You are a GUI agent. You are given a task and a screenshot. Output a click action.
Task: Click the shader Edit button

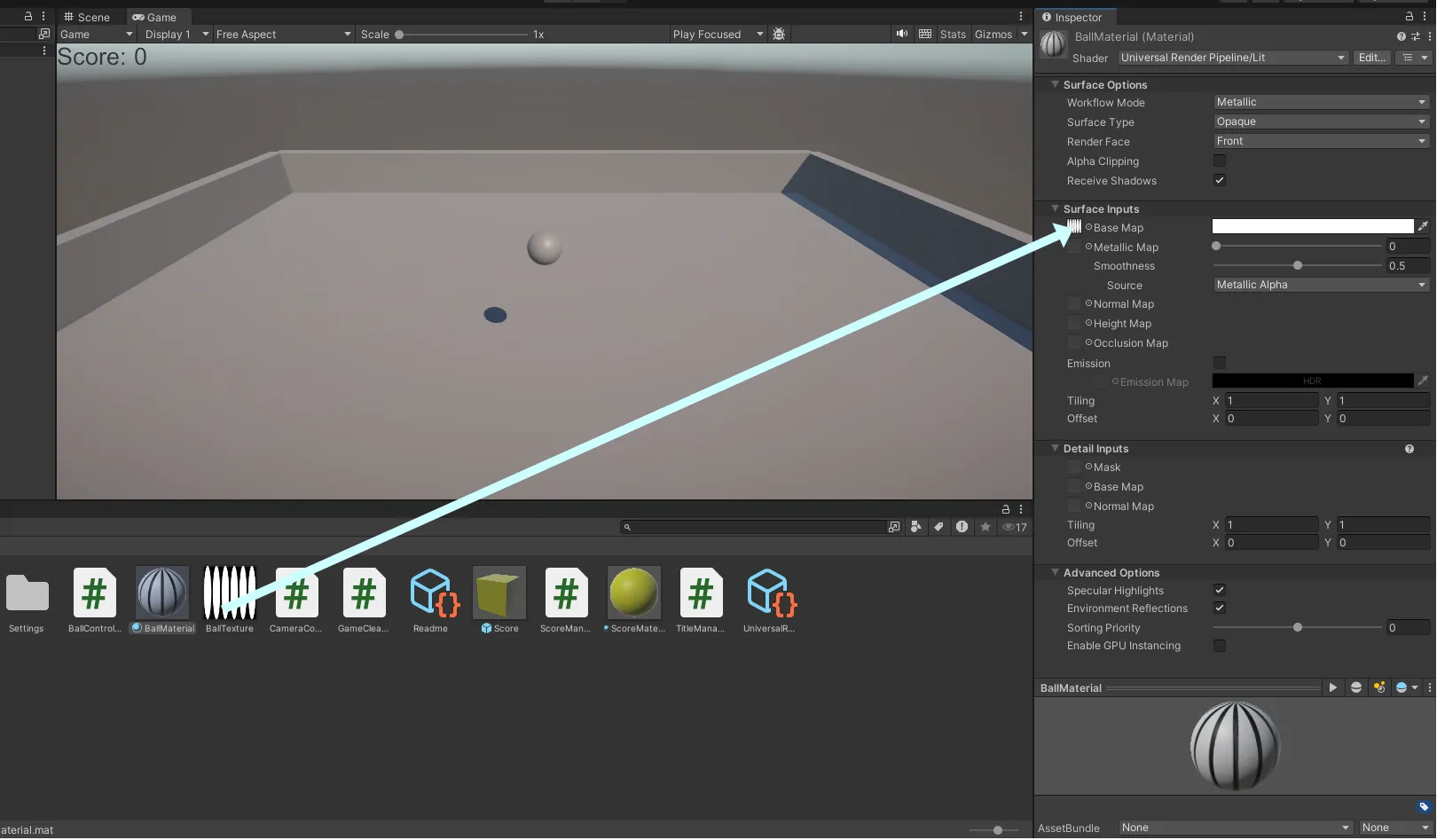click(1371, 58)
